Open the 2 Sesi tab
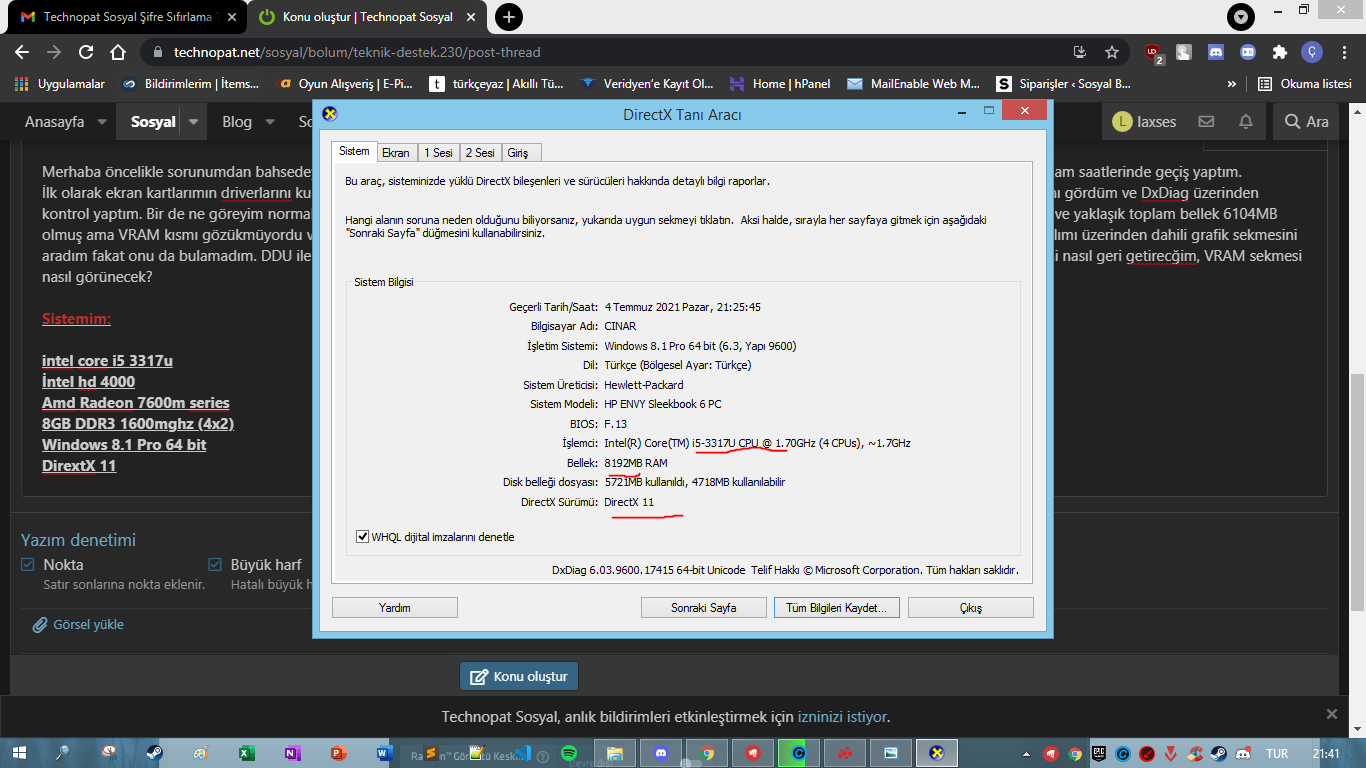 480,153
